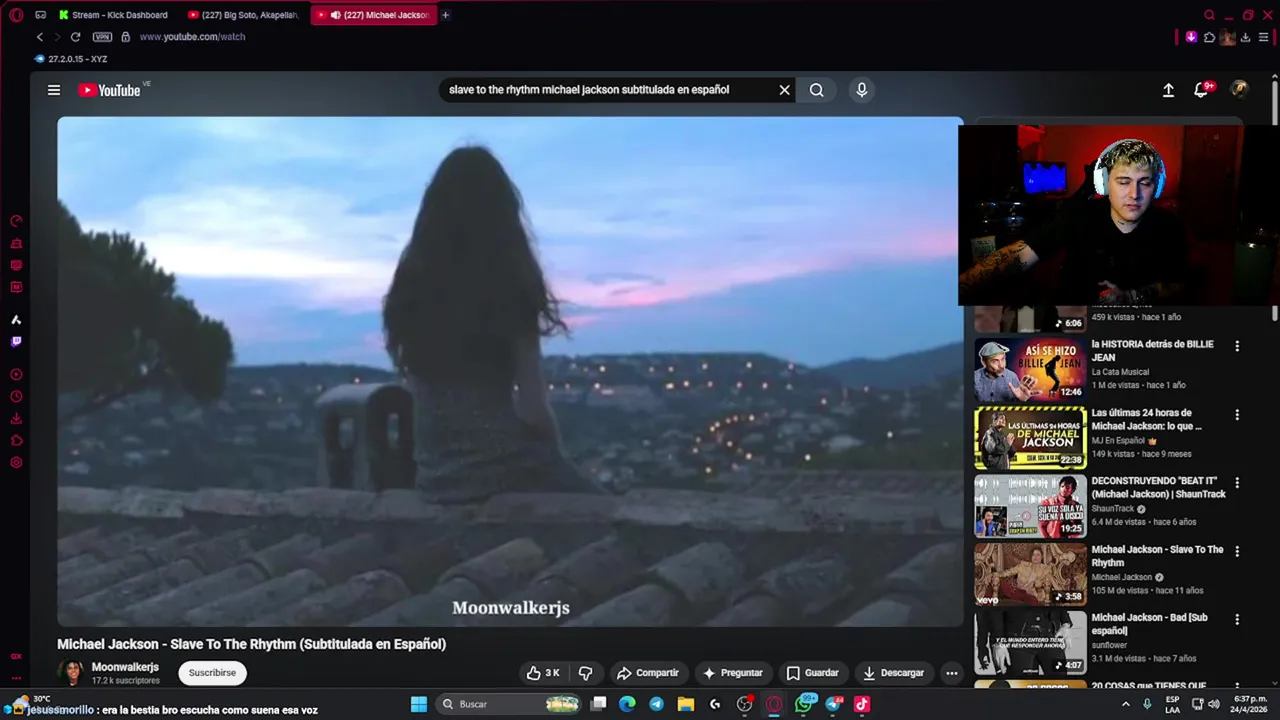Open options for la HISTORIA detrás de BILLIE JEAN
The image size is (1280, 720).
tap(1237, 346)
